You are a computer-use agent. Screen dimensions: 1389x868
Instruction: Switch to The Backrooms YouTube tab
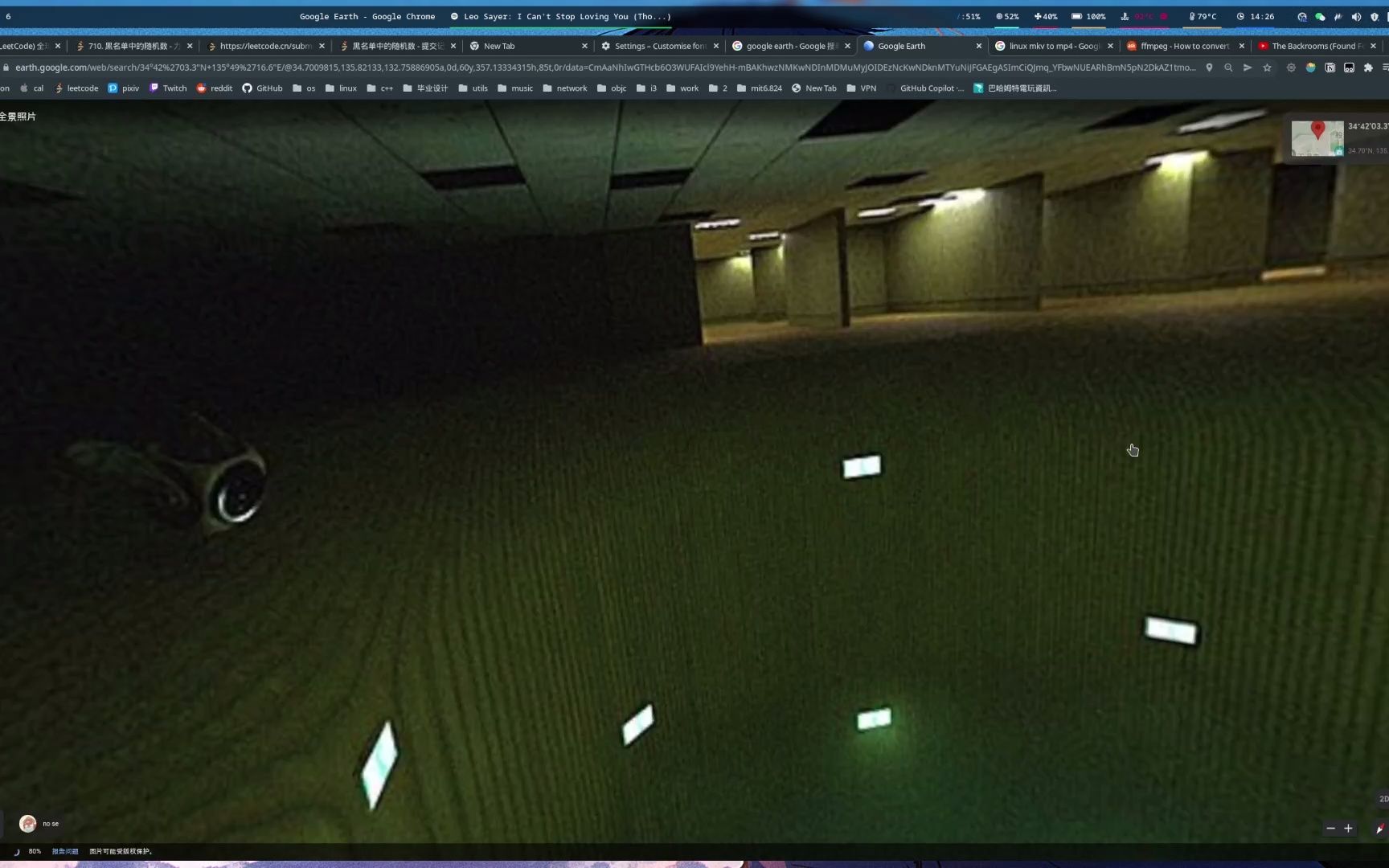[1318, 46]
